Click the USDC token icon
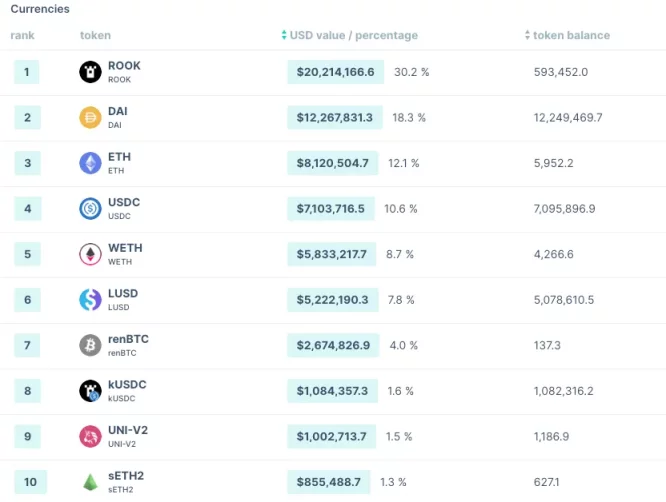 coord(90,209)
